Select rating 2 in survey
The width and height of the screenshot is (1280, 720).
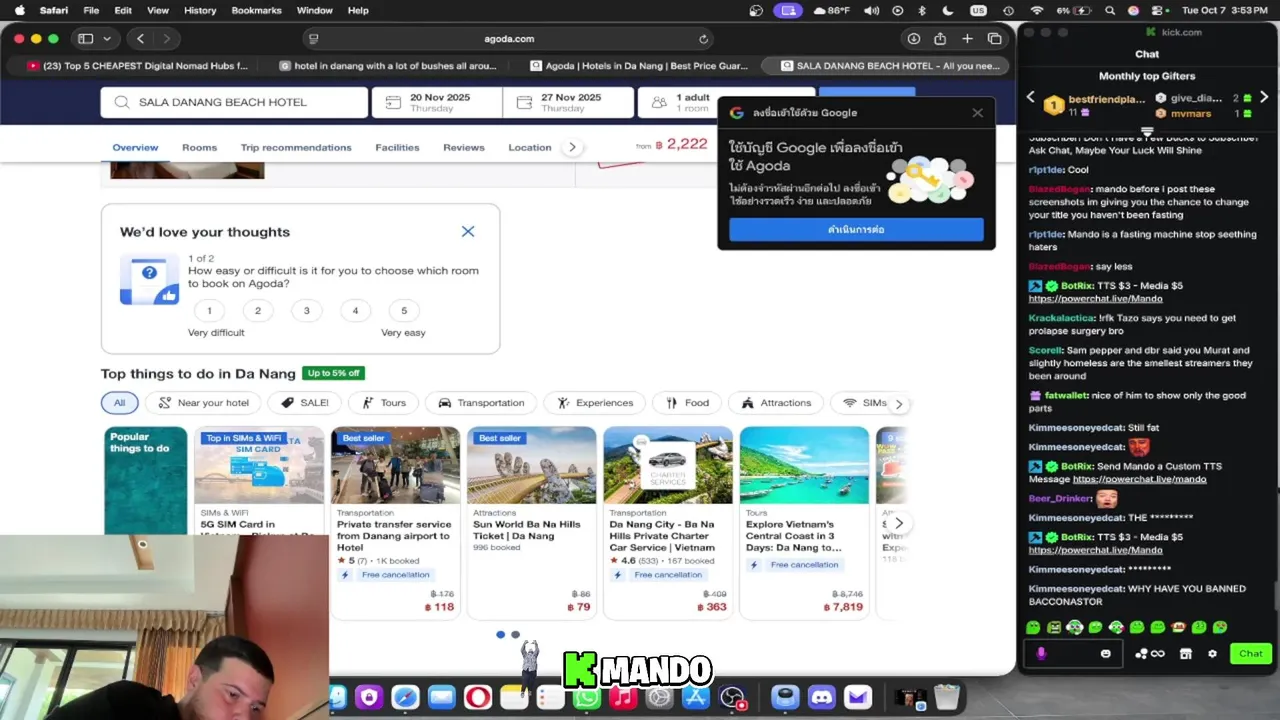click(x=258, y=310)
